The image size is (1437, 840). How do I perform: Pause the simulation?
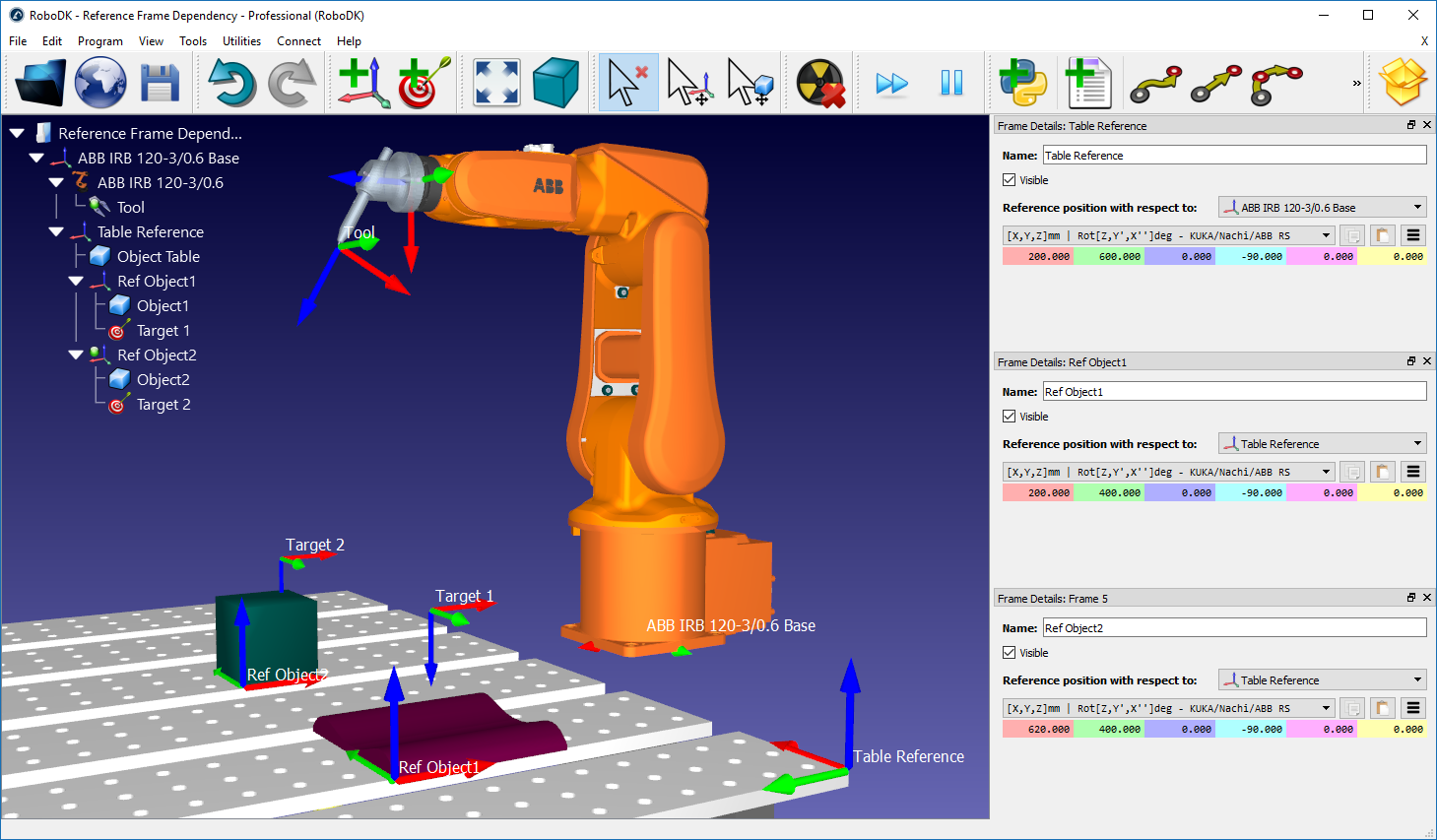click(x=951, y=83)
